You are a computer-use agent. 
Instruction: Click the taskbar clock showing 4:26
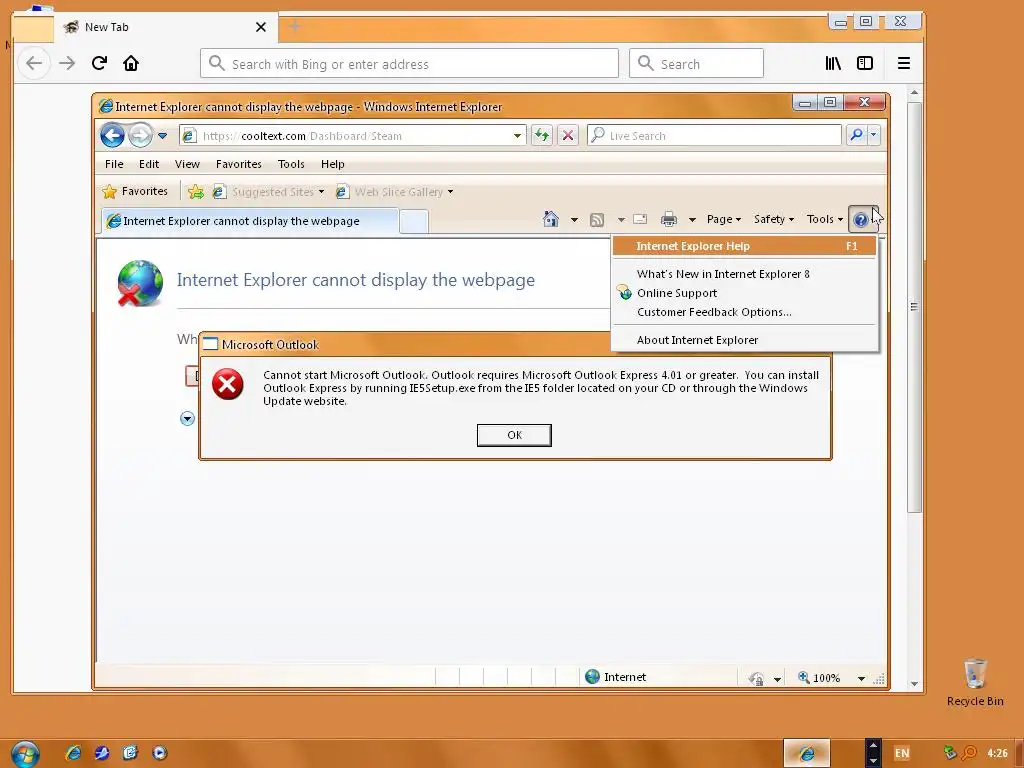(997, 753)
